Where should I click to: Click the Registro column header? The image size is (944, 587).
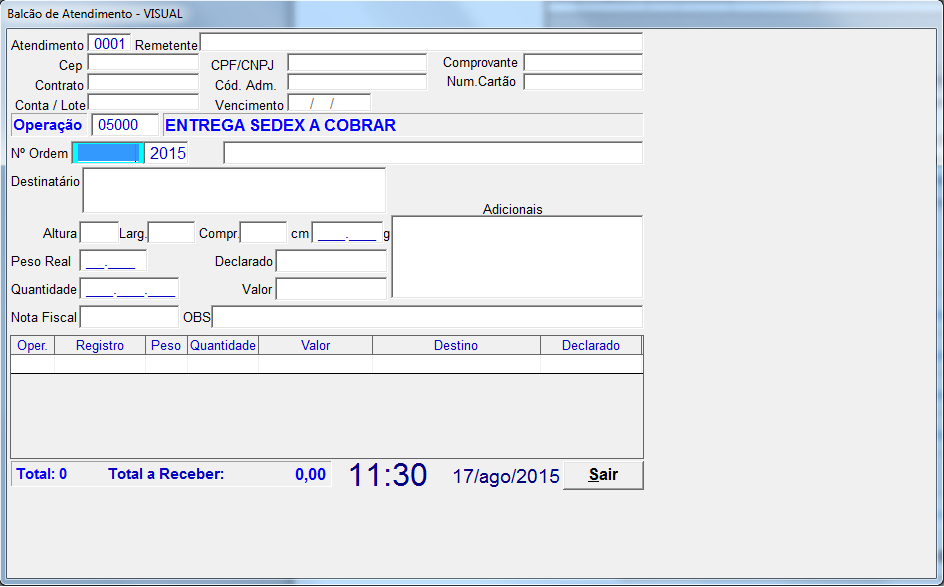tap(100, 346)
